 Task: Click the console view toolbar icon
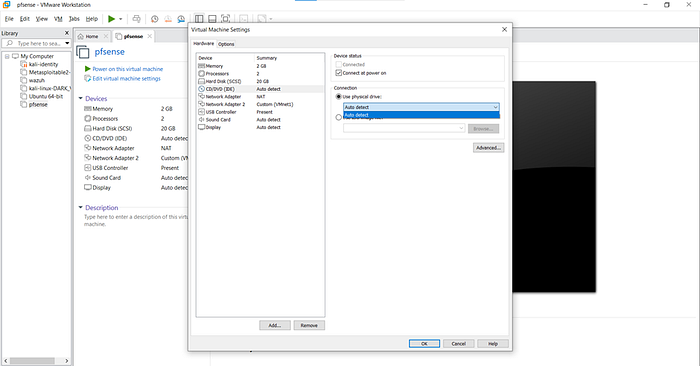click(x=244, y=19)
